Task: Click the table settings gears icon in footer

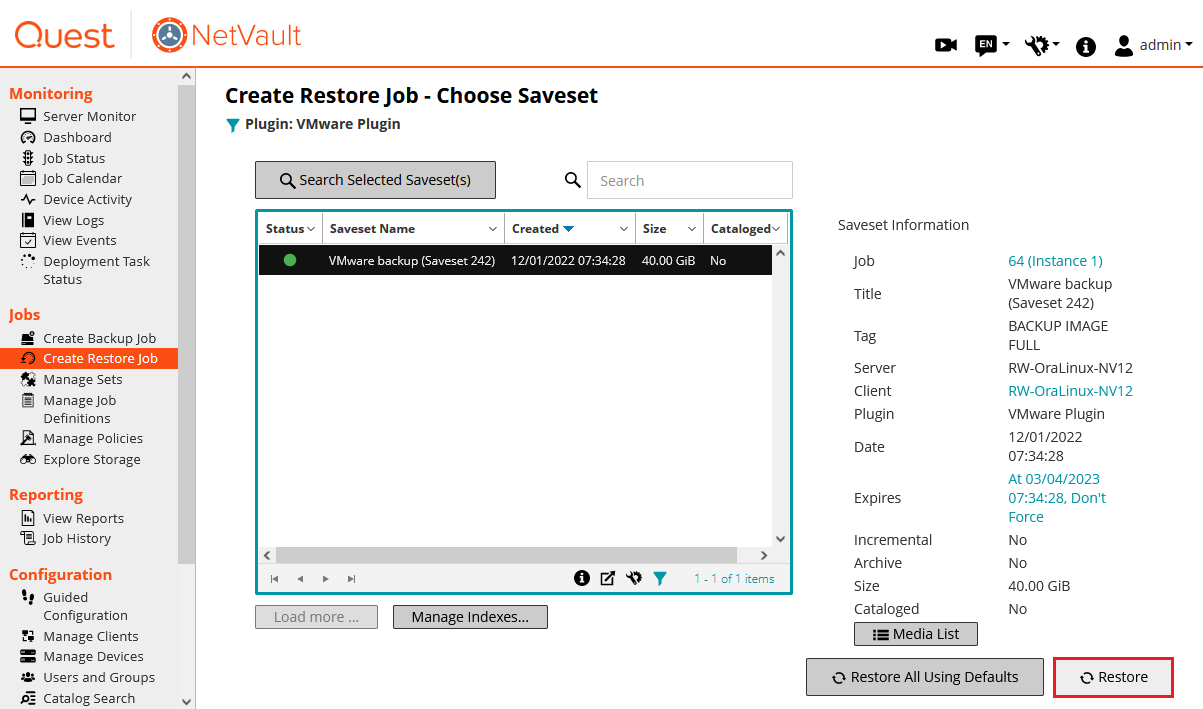Action: [633, 578]
